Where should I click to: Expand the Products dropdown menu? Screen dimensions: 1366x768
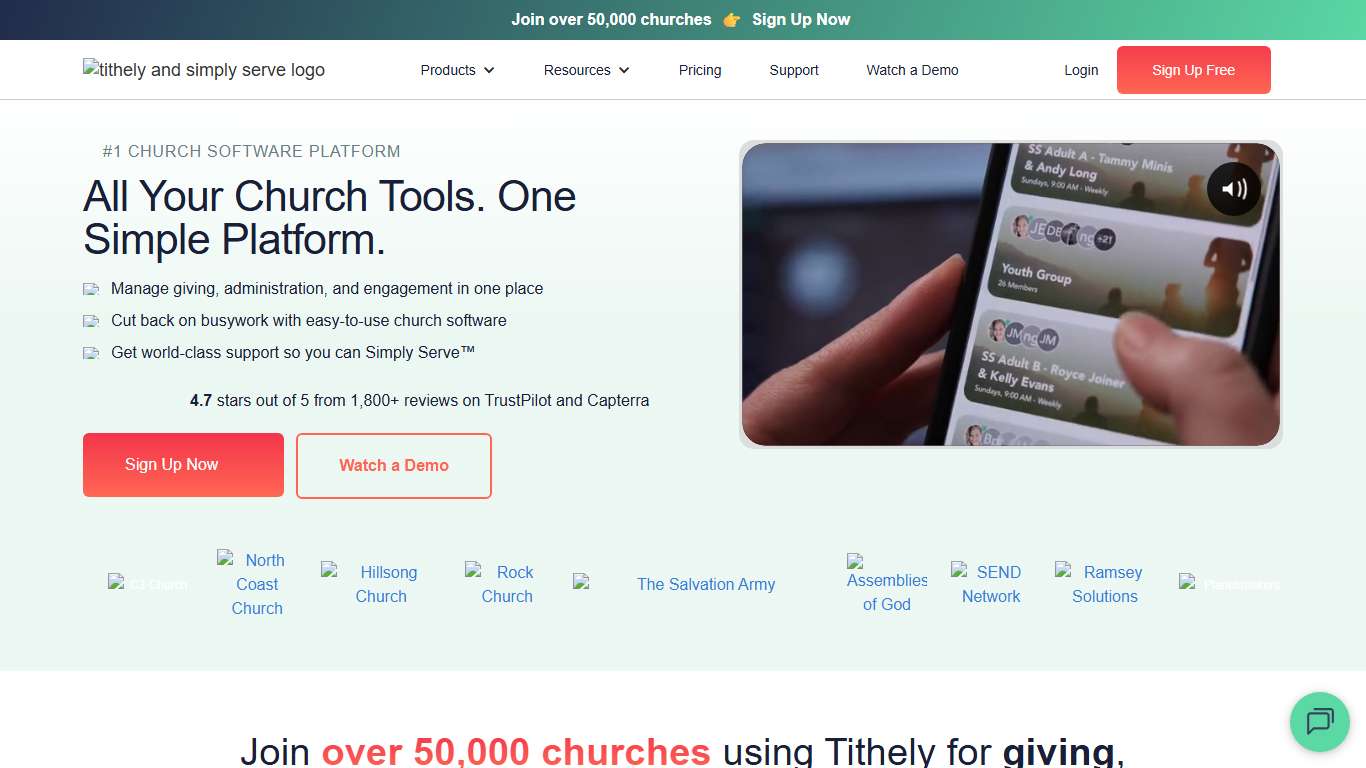pos(456,70)
